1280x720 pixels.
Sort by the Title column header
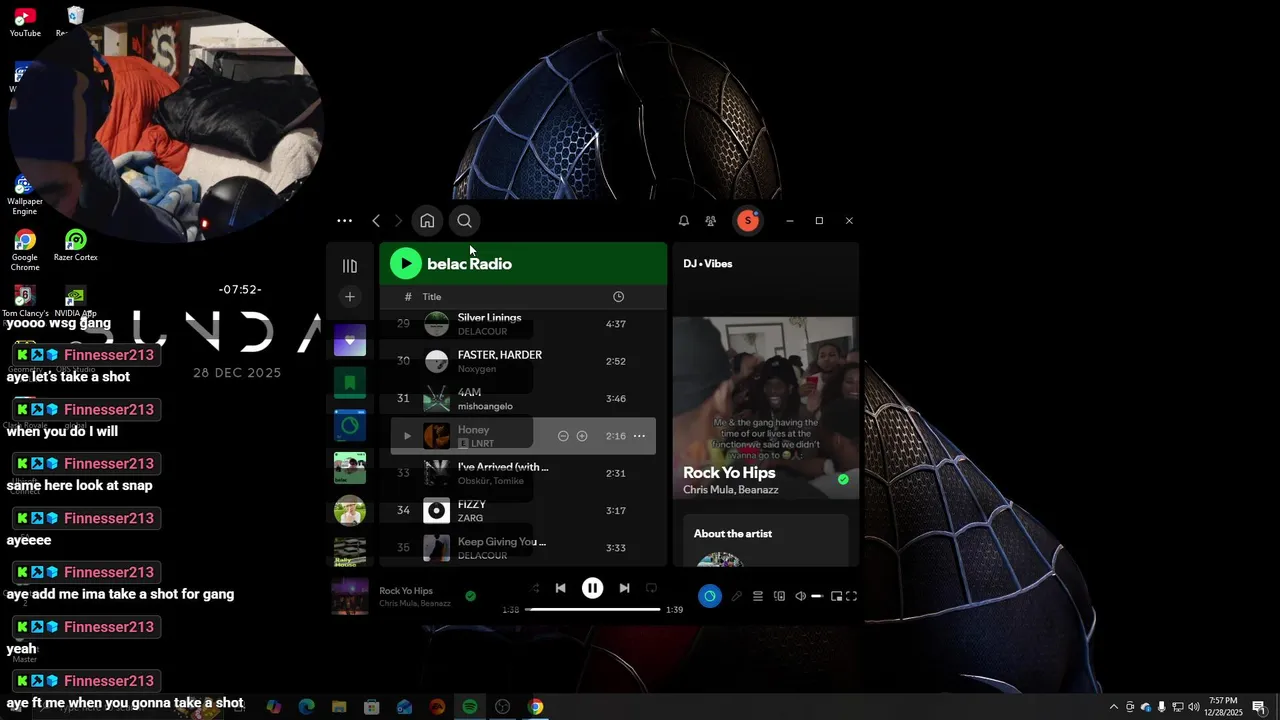click(x=432, y=297)
